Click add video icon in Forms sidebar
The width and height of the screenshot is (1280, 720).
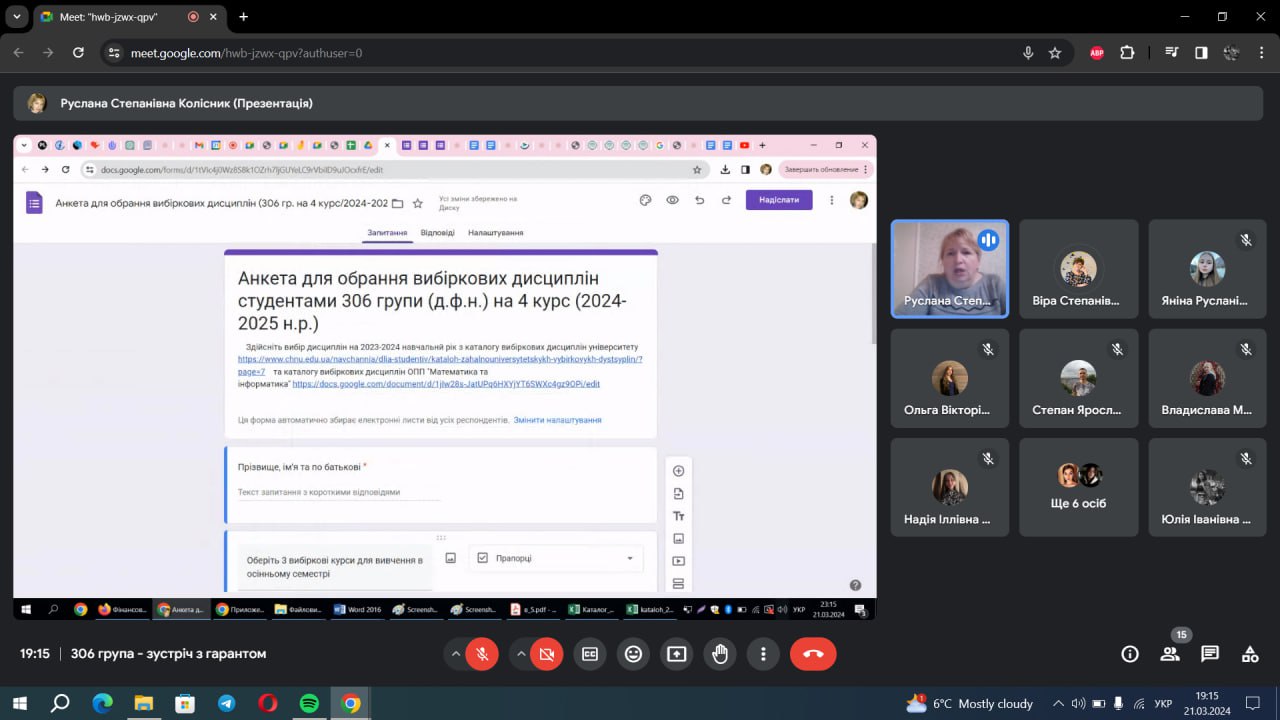tap(678, 561)
